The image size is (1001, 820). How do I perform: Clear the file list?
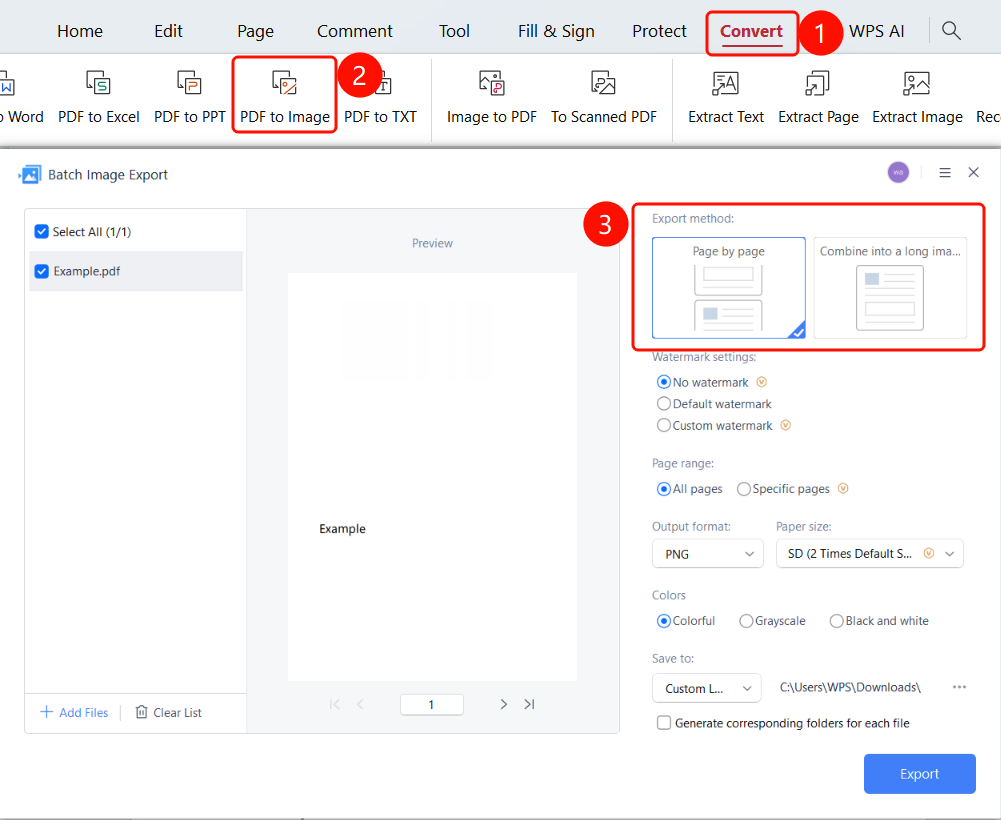coord(169,712)
